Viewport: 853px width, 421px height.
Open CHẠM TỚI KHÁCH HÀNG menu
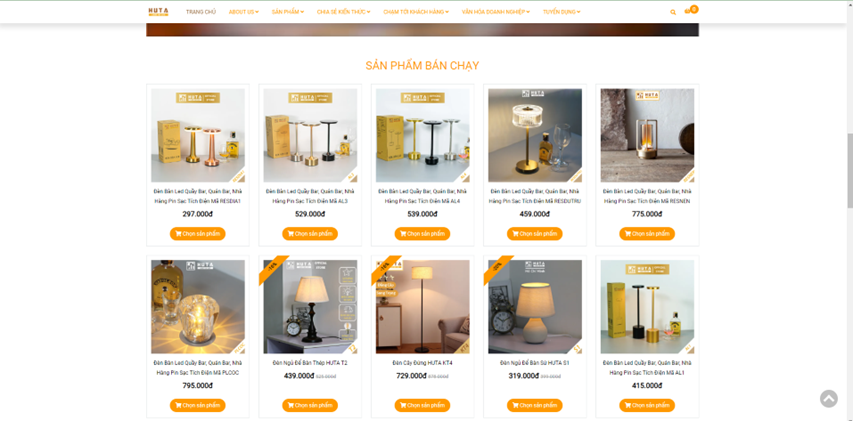click(x=416, y=12)
